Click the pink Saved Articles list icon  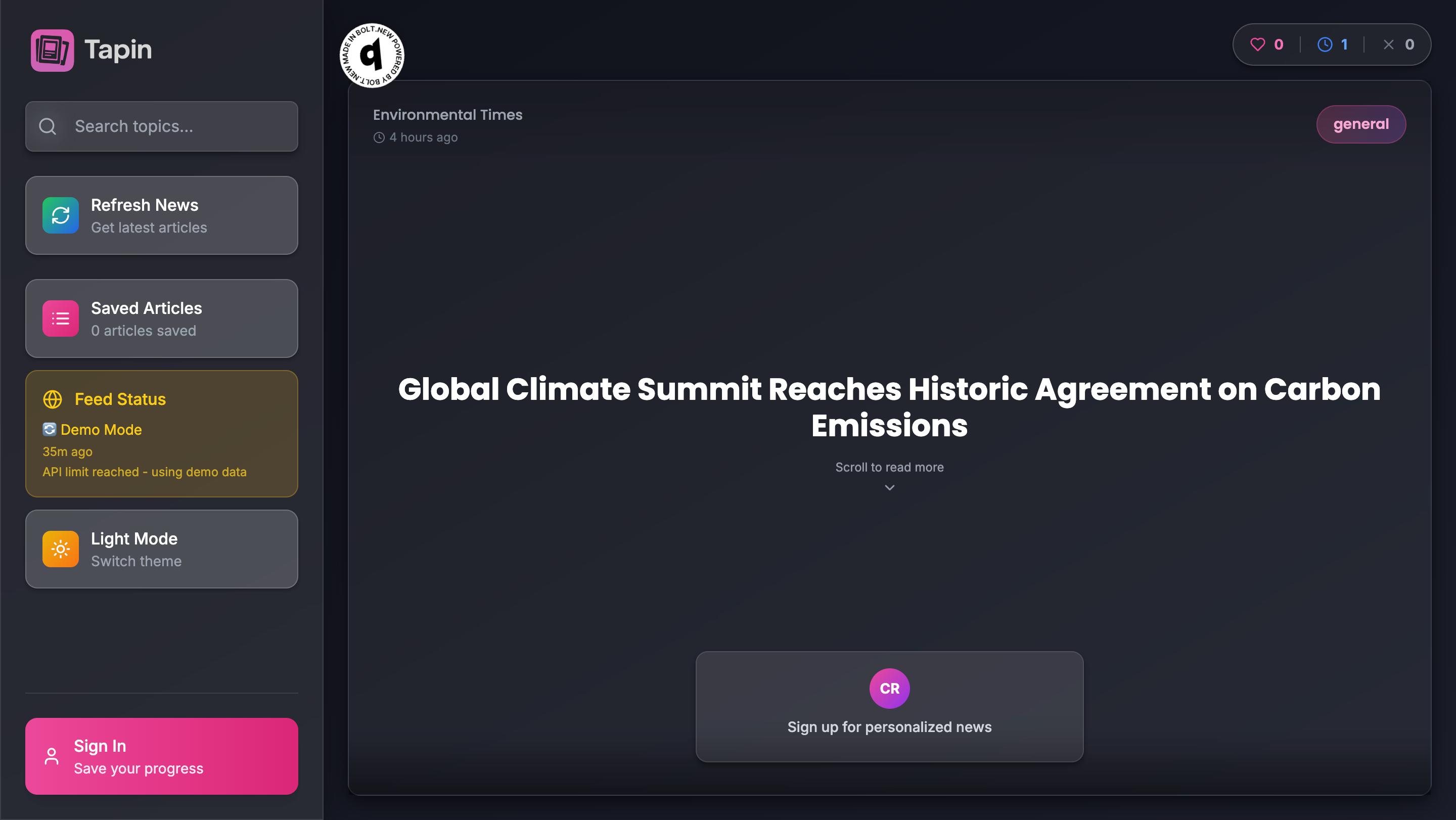(x=61, y=318)
